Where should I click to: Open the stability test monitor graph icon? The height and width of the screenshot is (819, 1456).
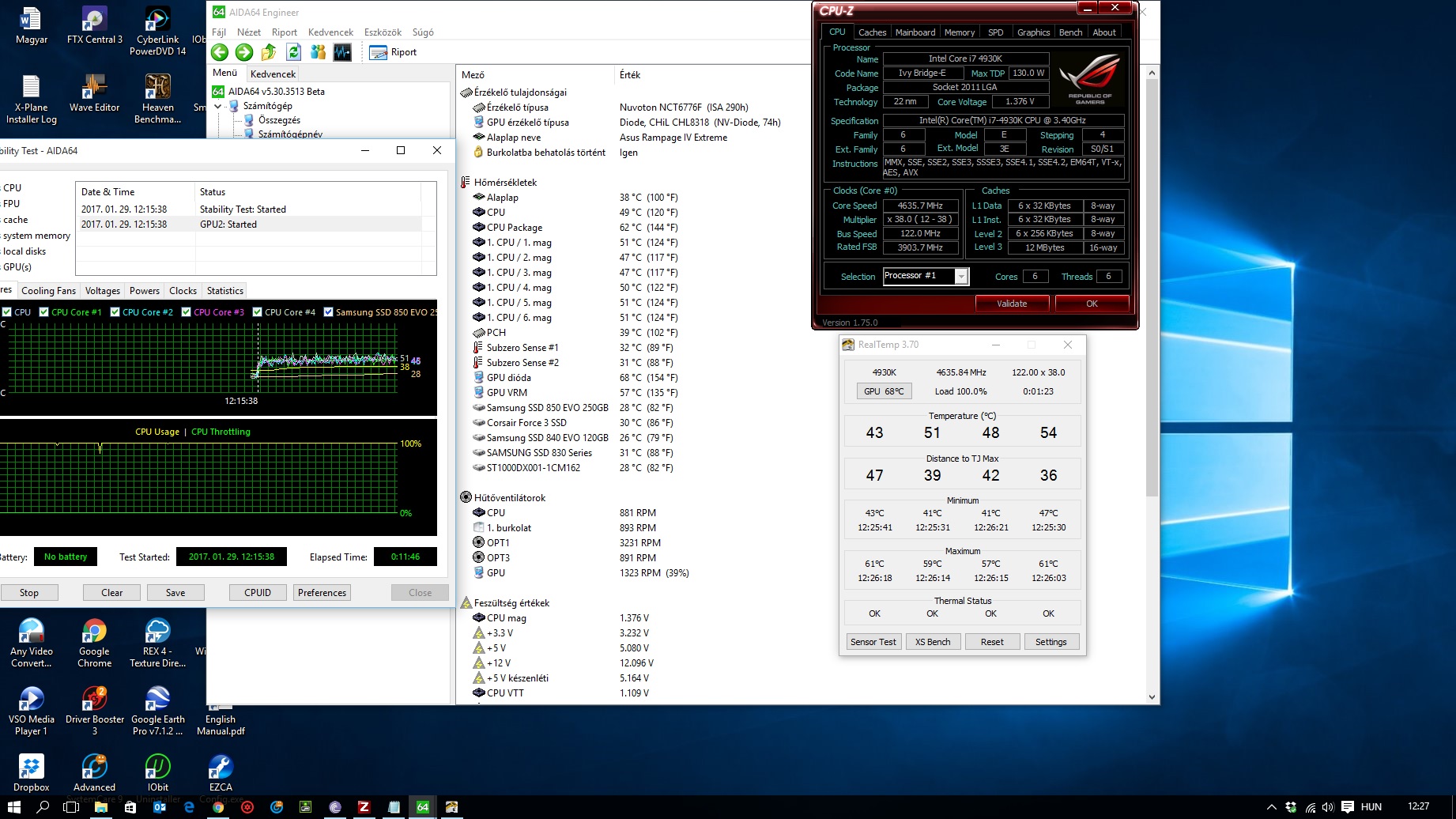point(342,52)
